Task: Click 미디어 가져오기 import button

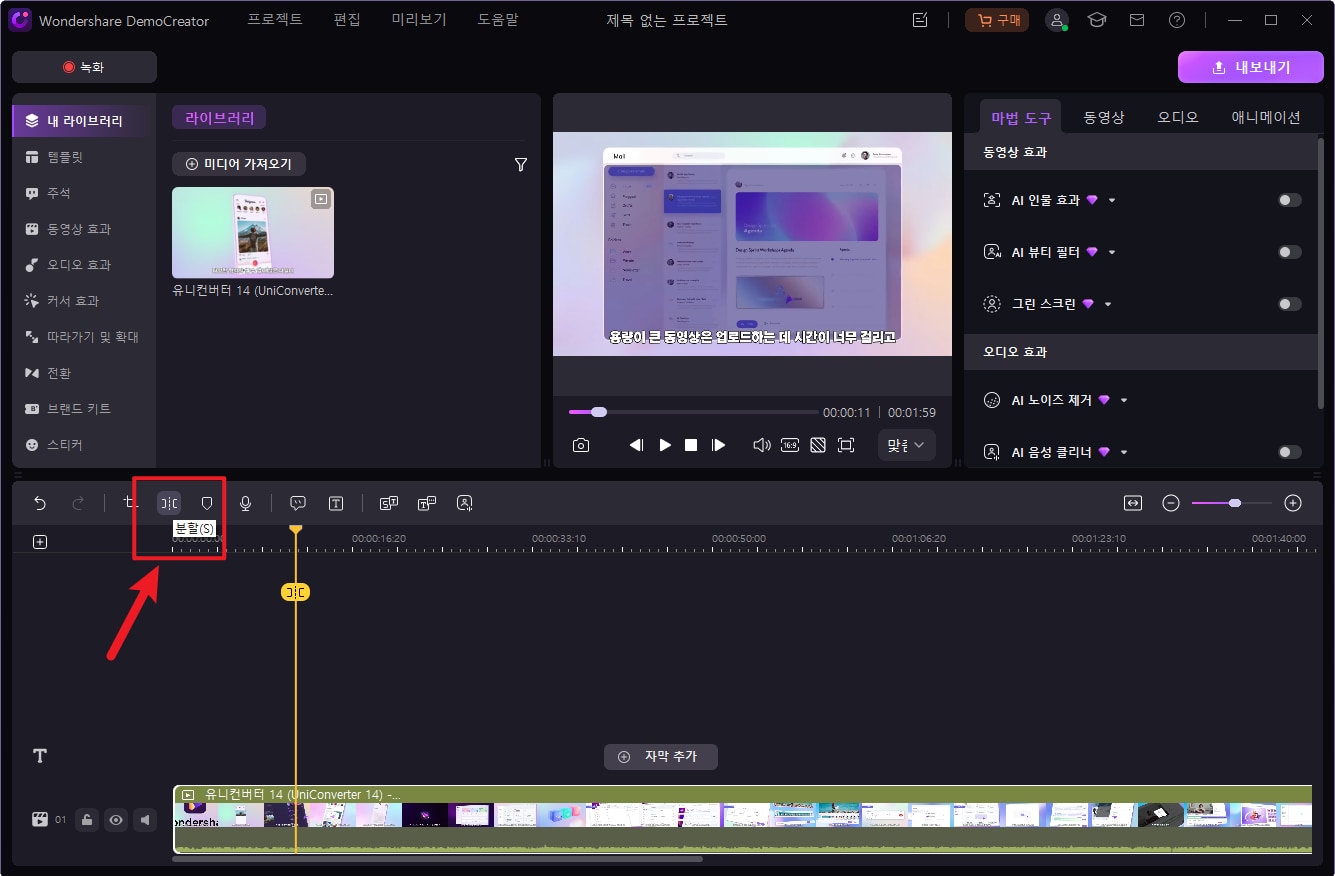Action: pyautogui.click(x=239, y=164)
